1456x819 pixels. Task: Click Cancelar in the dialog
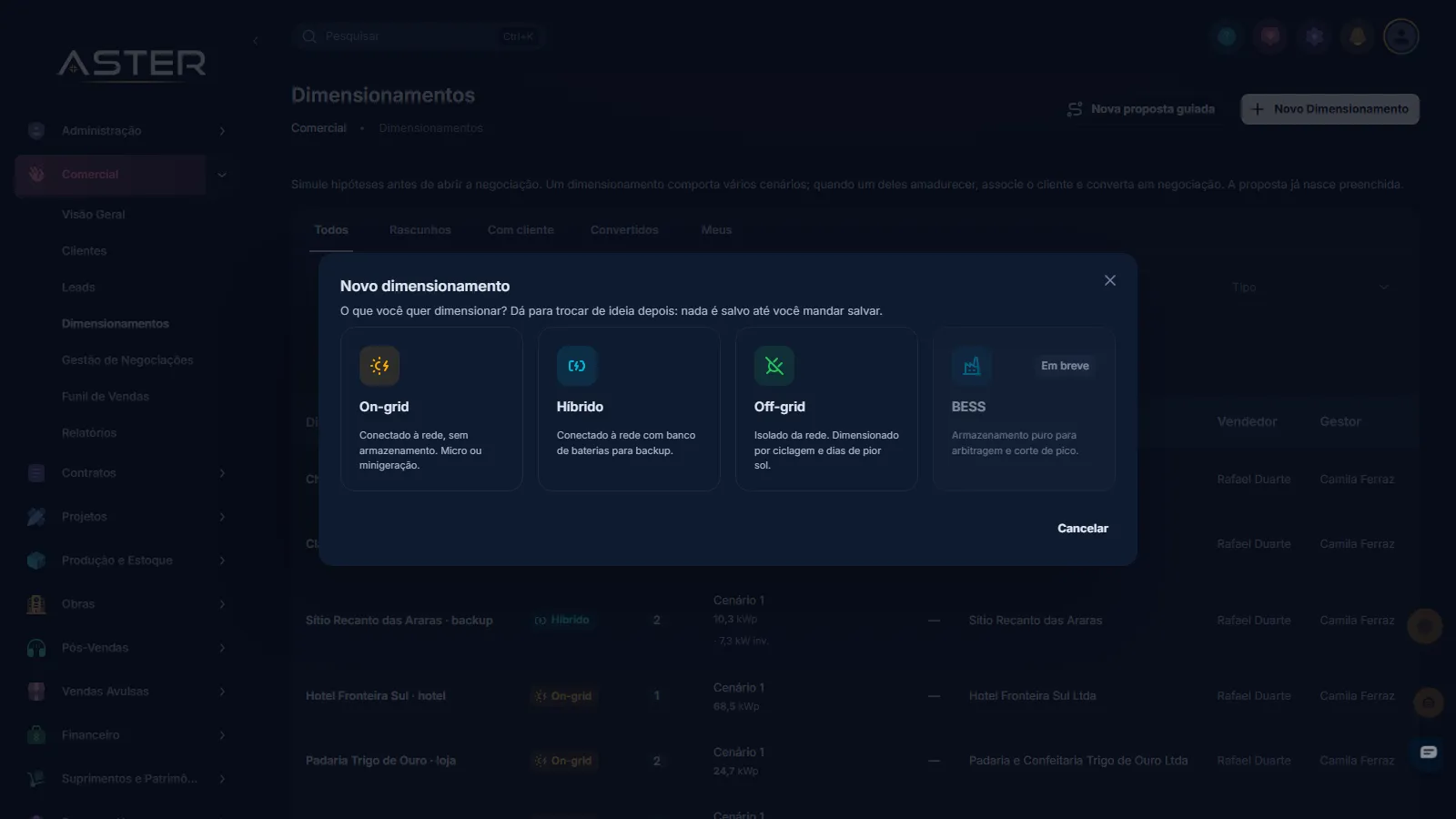click(1083, 529)
